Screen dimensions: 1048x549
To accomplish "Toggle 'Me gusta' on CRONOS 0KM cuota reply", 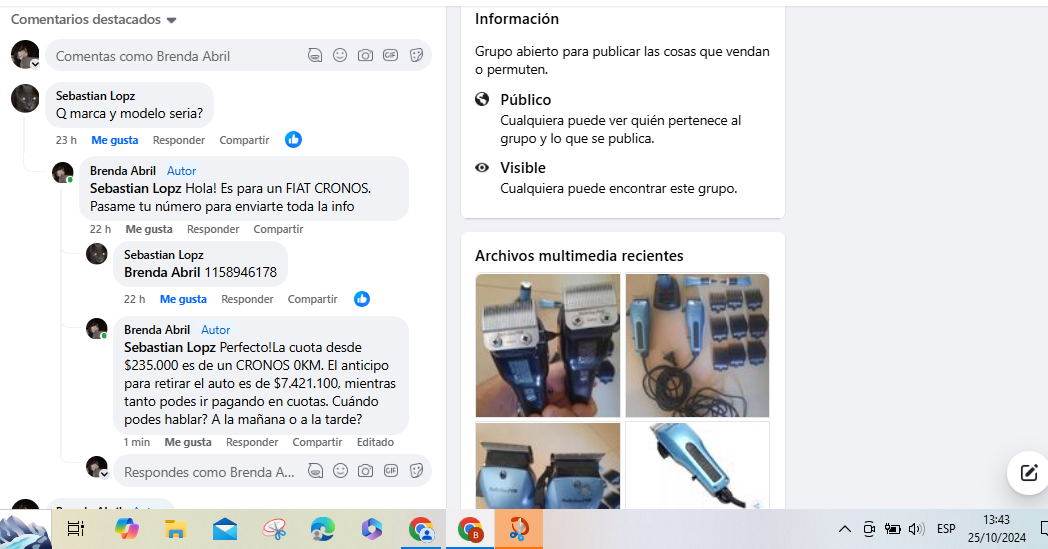I will 188,442.
